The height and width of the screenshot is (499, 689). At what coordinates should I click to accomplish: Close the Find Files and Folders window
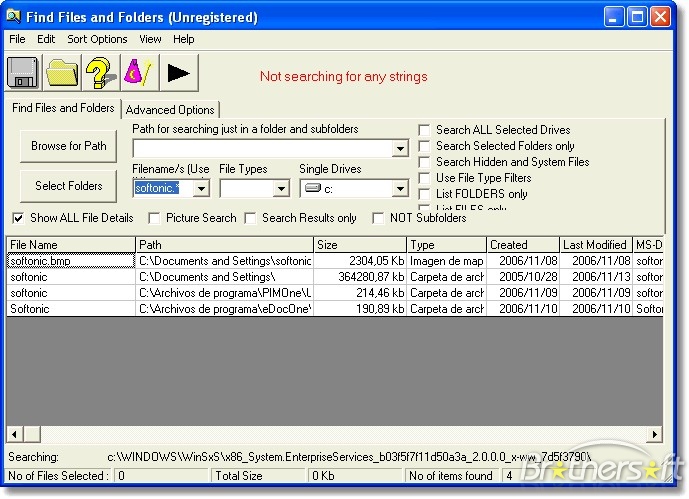coord(660,17)
